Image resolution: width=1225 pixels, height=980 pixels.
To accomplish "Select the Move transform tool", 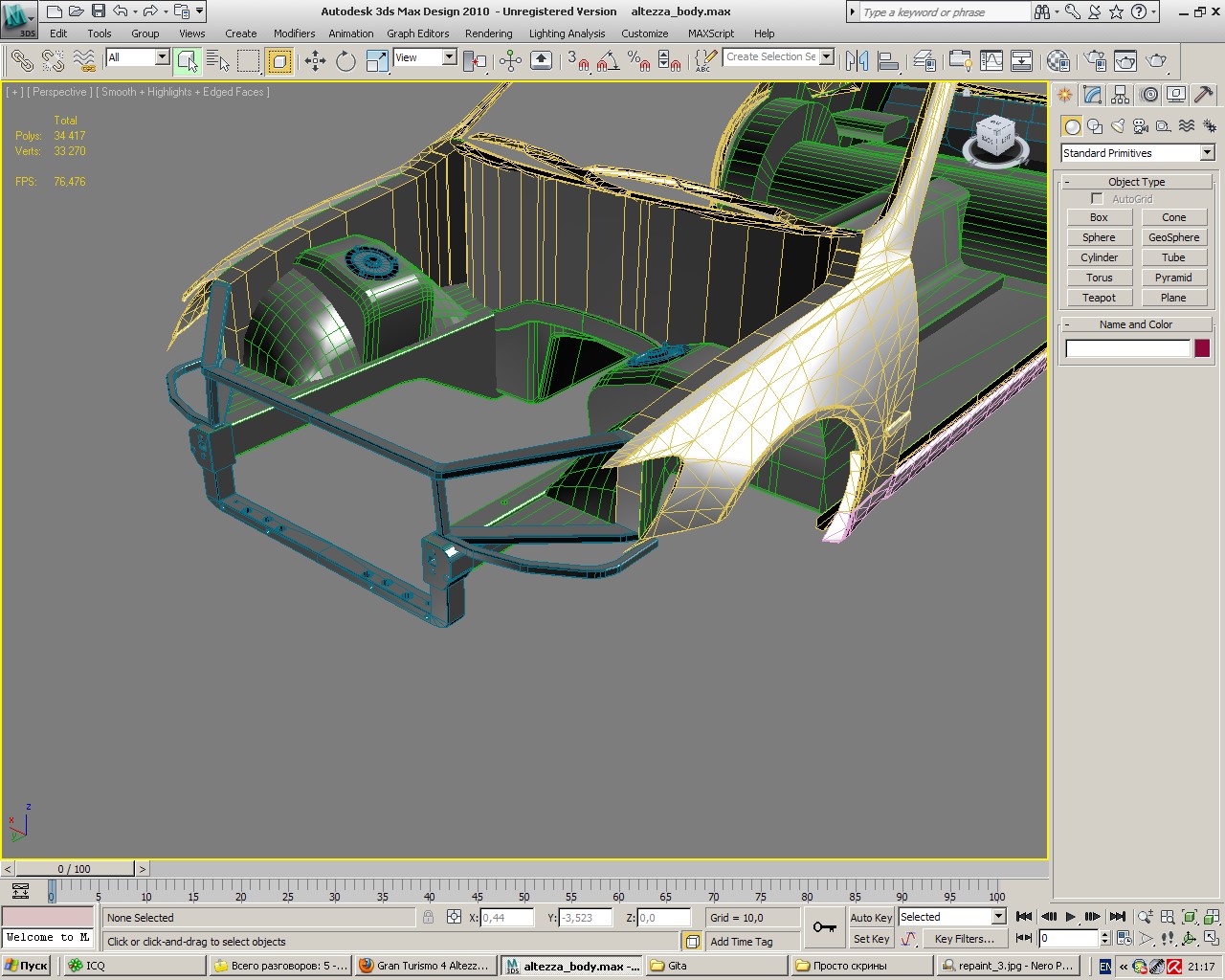I will tap(315, 61).
